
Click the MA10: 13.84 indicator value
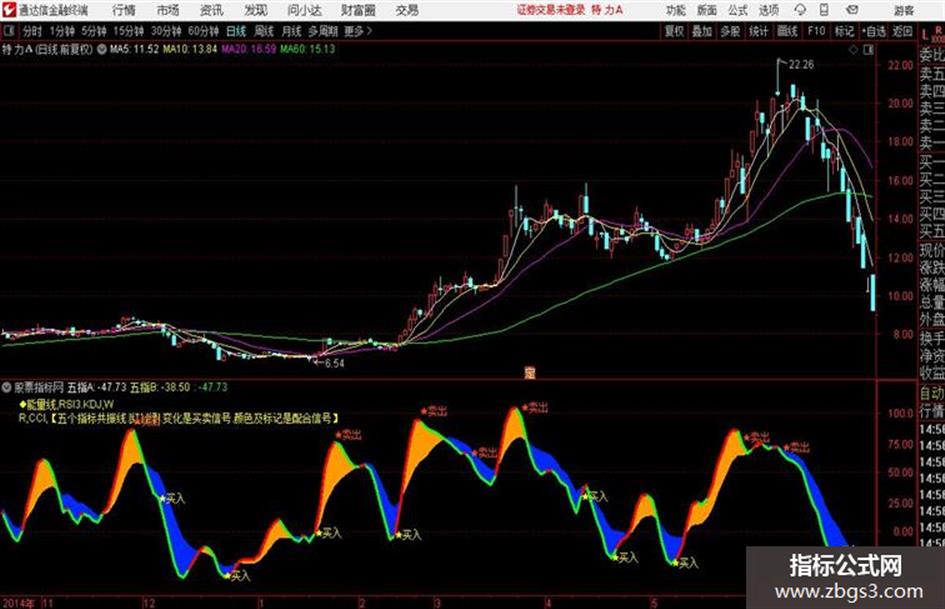(190, 49)
